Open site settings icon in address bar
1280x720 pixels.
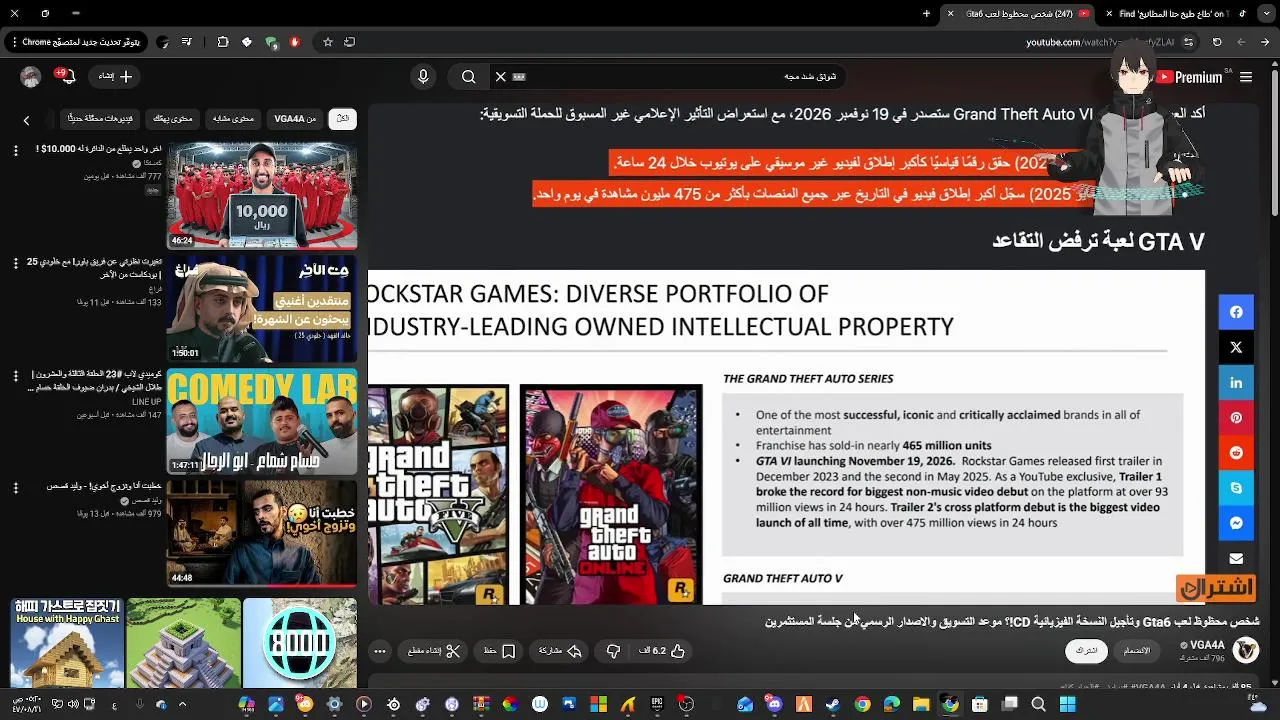coord(1188,42)
